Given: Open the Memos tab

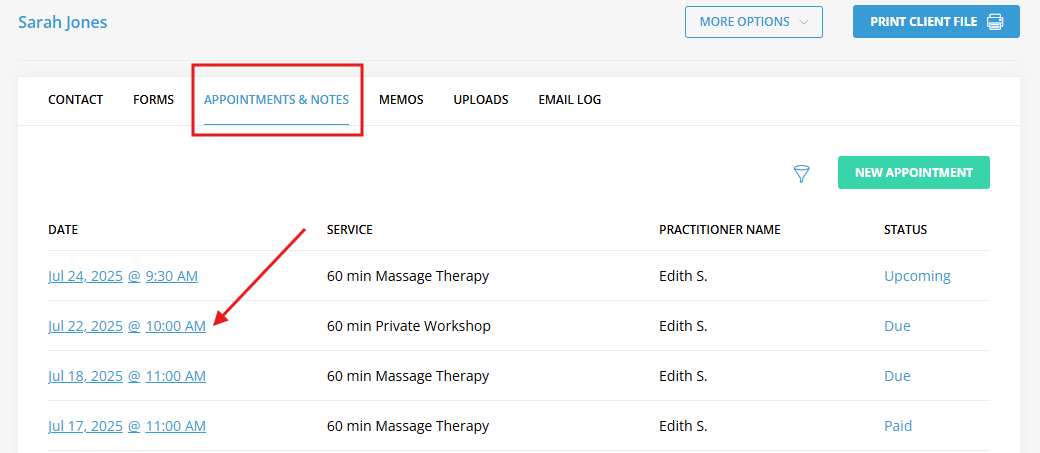Looking at the screenshot, I should coord(401,100).
